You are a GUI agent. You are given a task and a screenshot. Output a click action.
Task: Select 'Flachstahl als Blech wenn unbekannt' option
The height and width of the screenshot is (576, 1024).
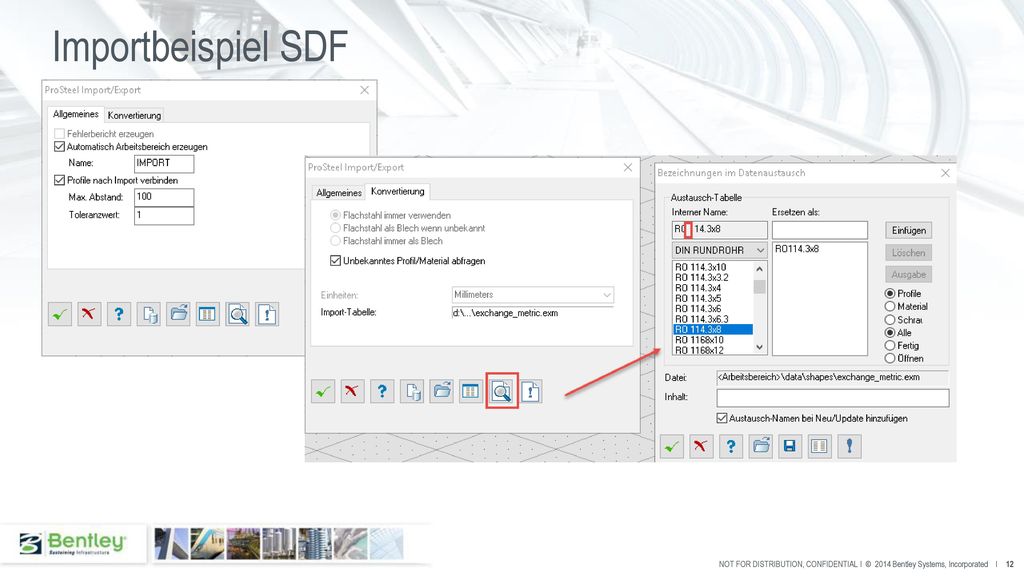tap(336, 228)
